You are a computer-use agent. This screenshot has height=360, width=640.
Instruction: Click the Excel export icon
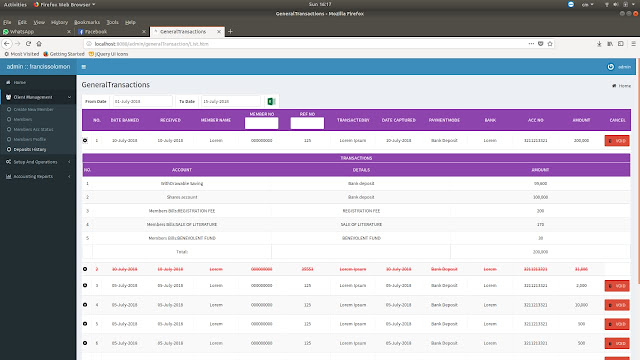(x=271, y=101)
